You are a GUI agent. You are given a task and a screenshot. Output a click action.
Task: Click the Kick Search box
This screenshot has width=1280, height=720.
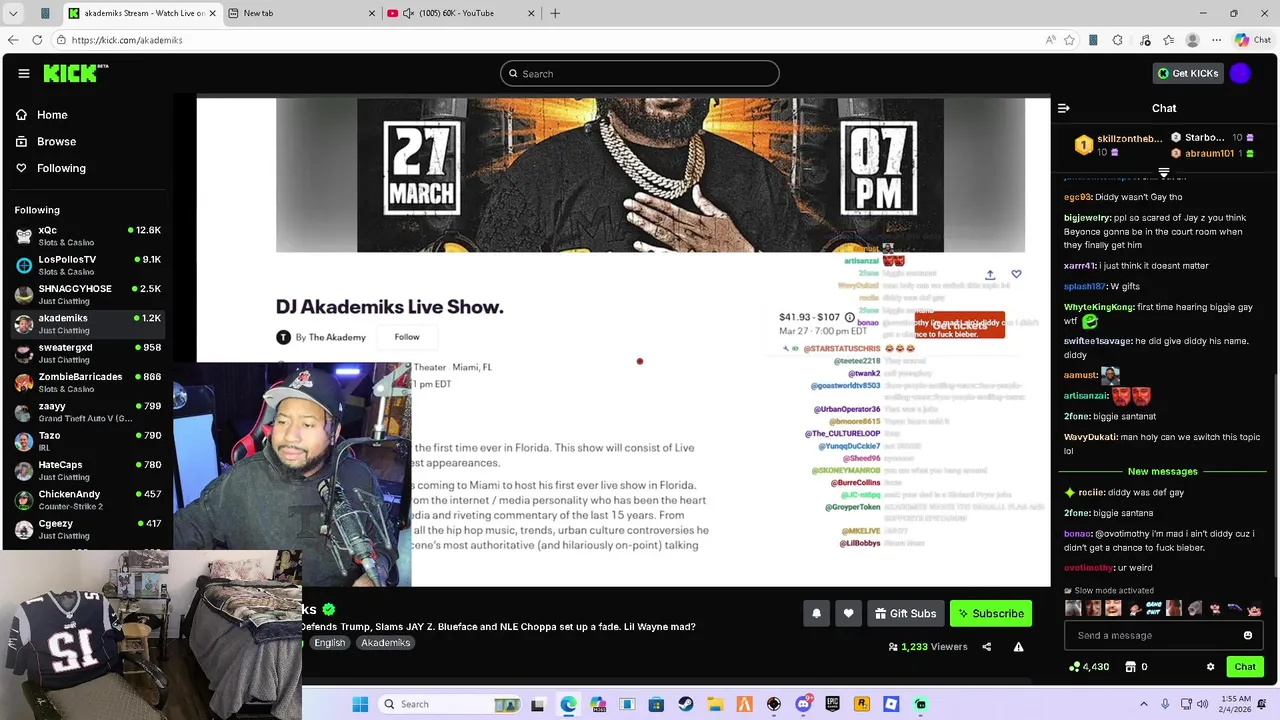tap(640, 73)
